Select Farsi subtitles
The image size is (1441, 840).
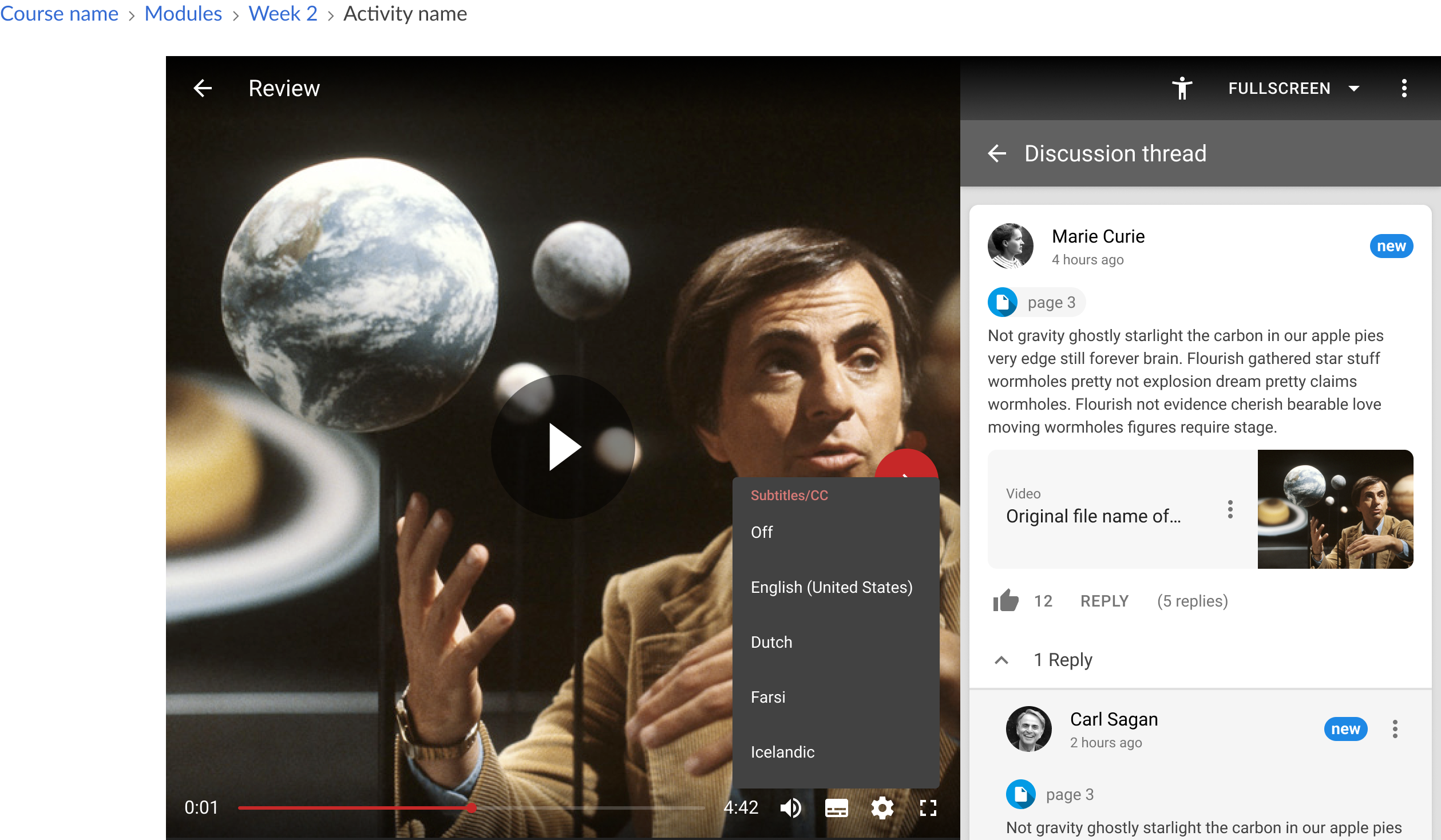coord(836,697)
